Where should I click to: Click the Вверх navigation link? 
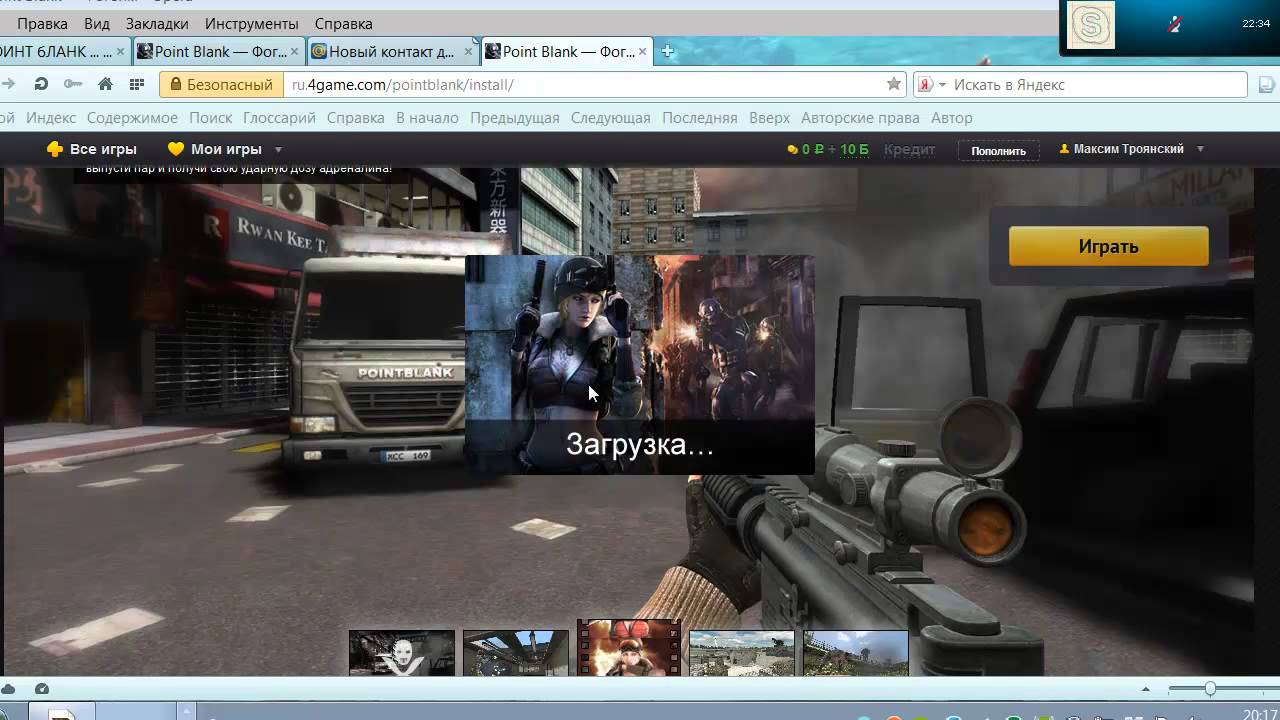click(x=769, y=118)
